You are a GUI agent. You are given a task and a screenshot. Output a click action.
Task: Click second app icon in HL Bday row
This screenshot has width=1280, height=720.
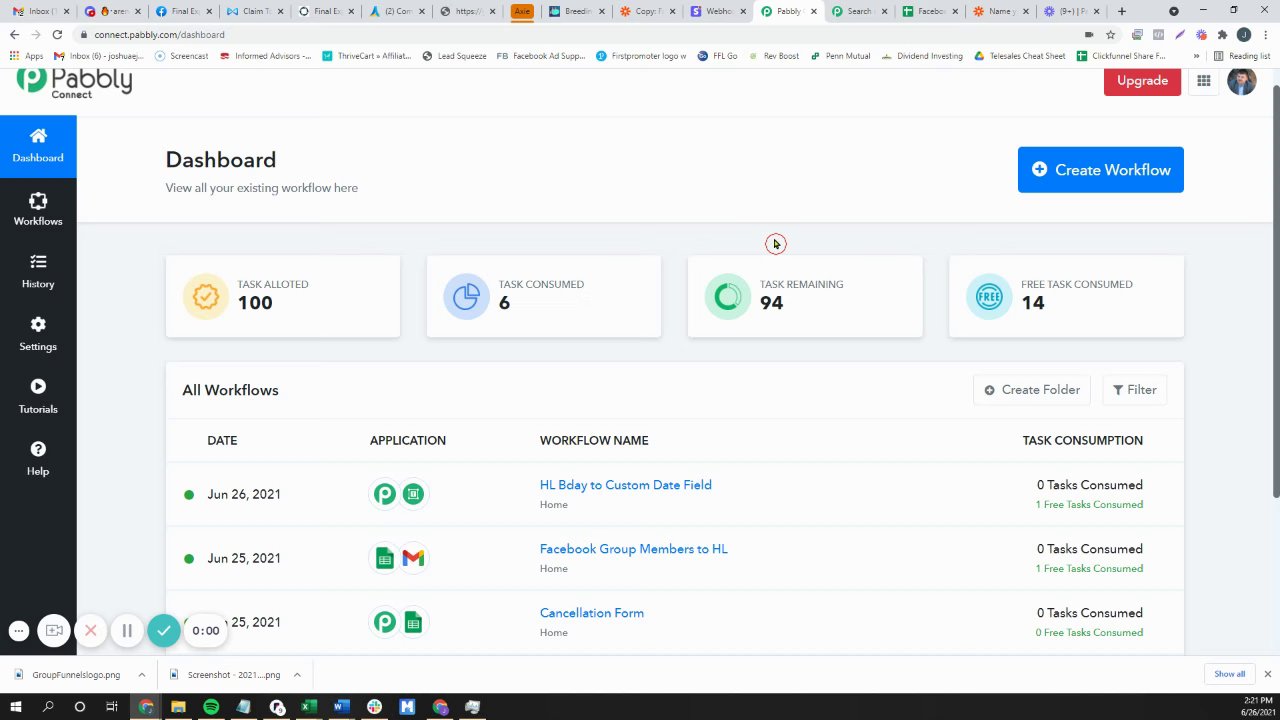click(413, 494)
